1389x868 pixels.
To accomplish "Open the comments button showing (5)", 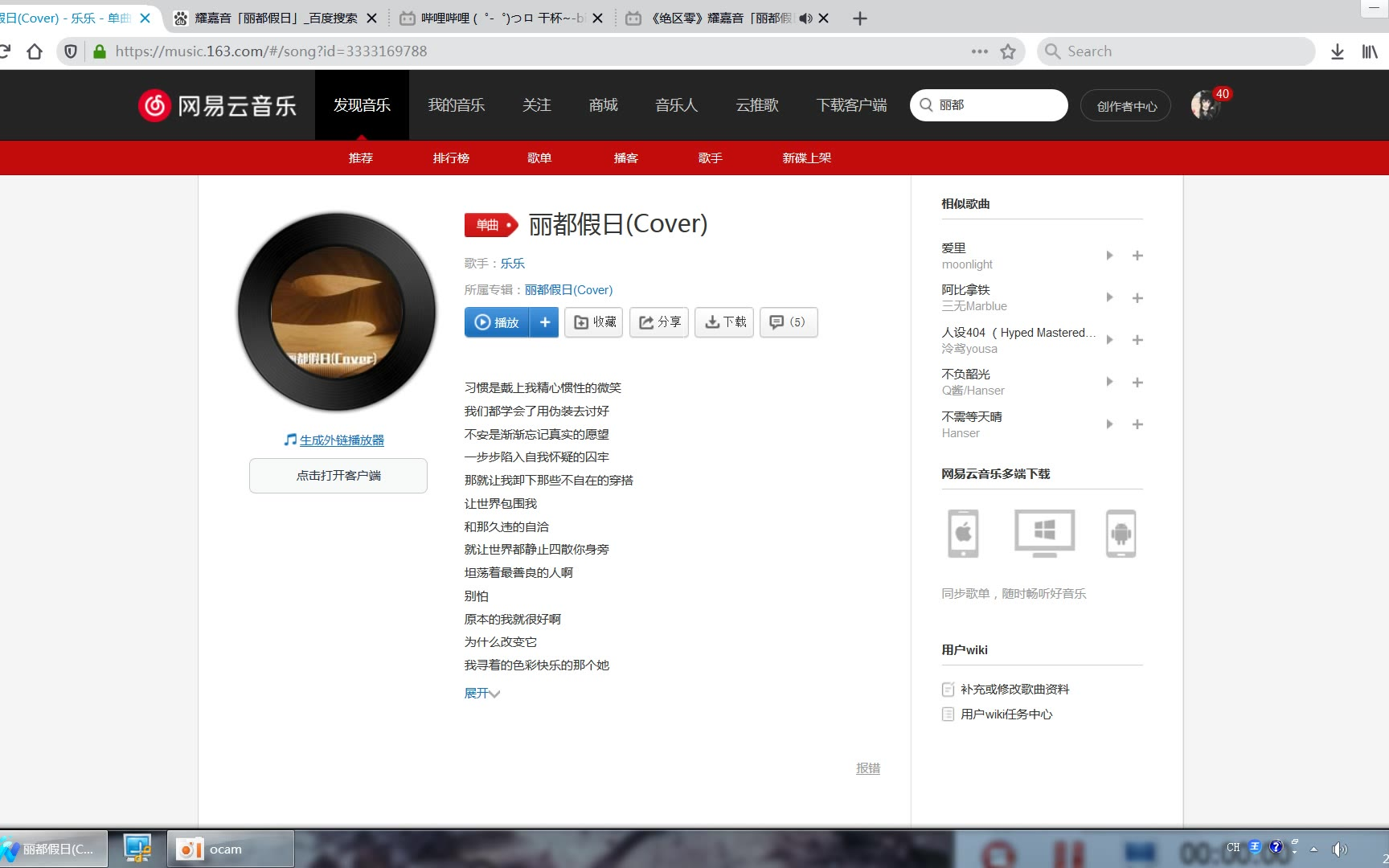I will pyautogui.click(x=788, y=322).
